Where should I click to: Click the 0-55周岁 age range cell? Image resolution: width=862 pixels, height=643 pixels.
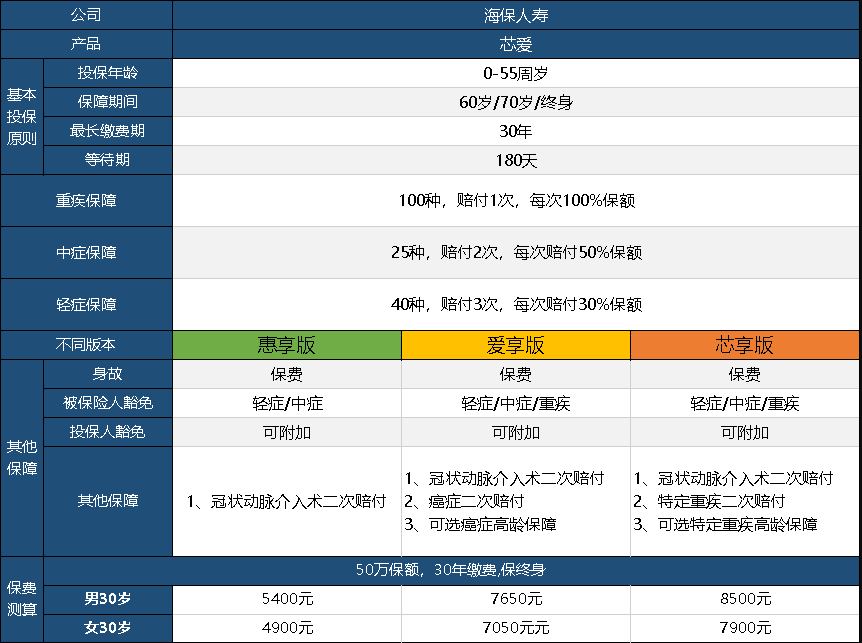517,72
